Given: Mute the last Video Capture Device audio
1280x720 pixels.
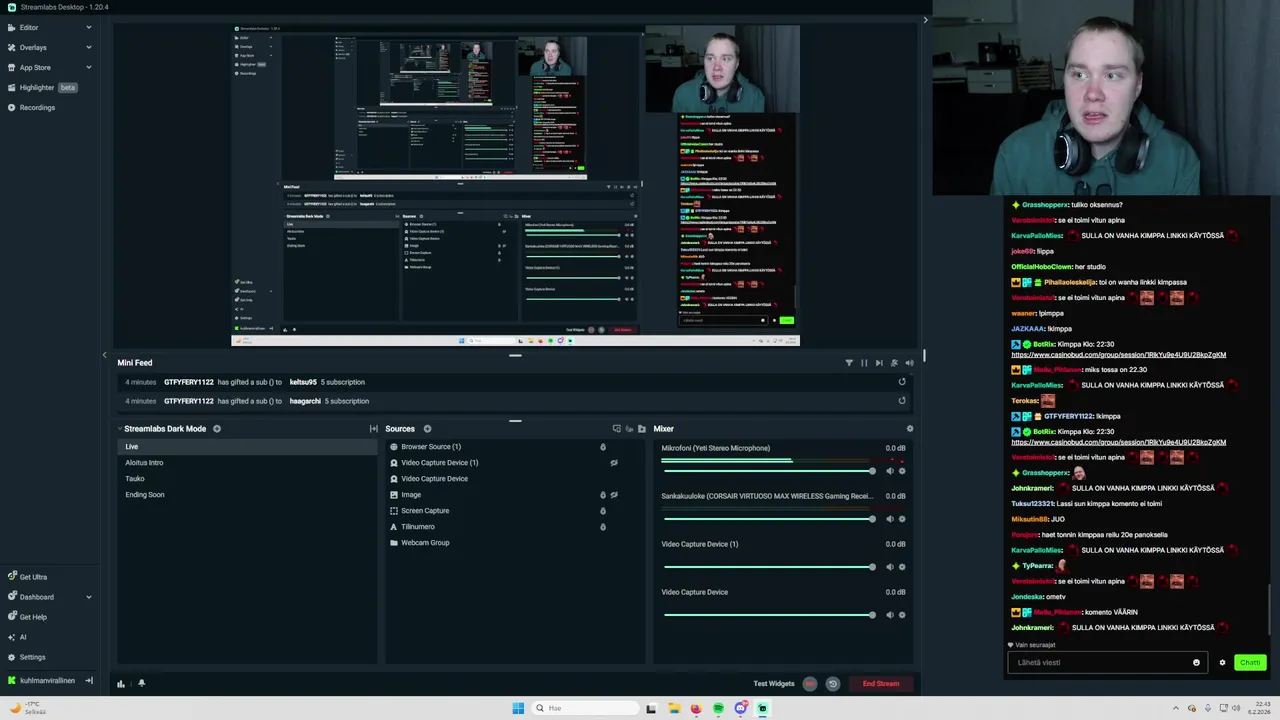Looking at the screenshot, I should pos(890,615).
